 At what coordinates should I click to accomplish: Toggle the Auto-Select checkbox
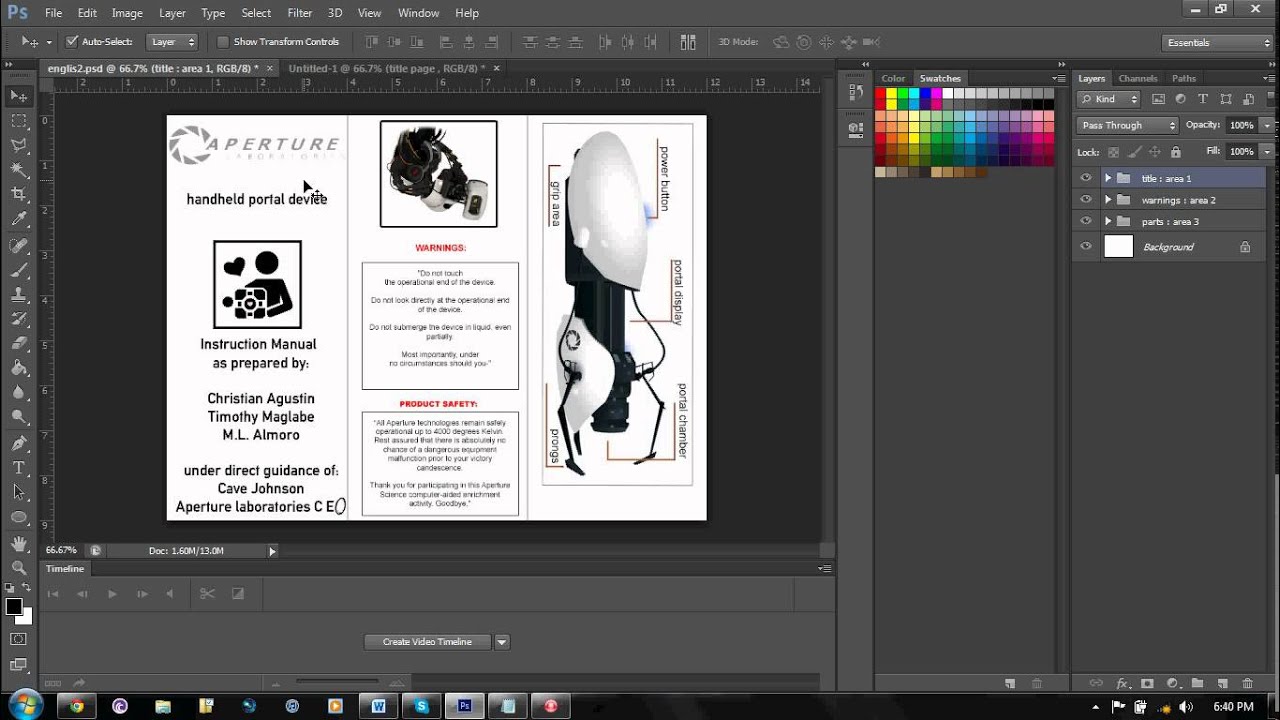pos(72,42)
